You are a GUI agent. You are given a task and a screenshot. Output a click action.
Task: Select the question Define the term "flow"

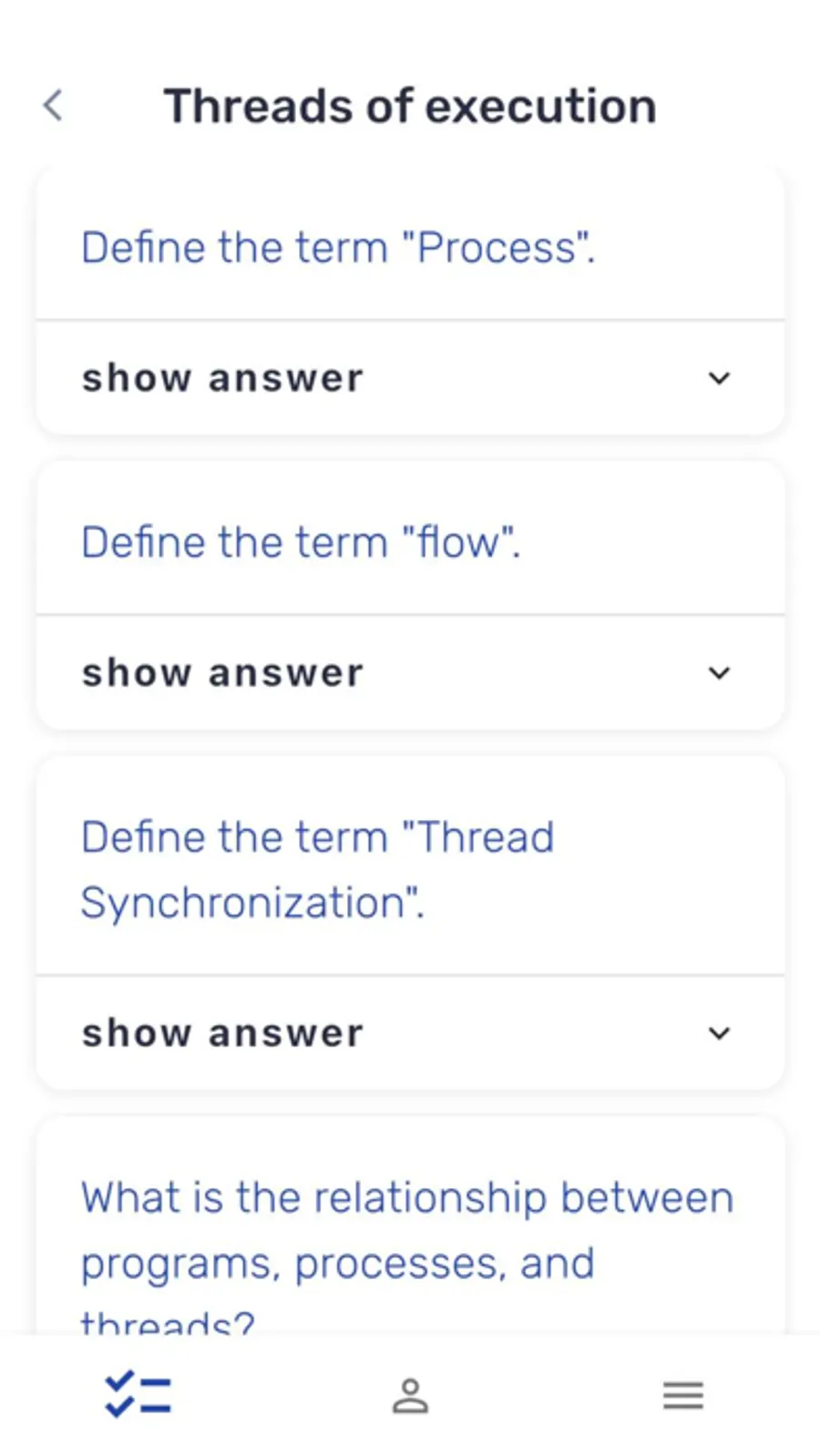coord(301,543)
